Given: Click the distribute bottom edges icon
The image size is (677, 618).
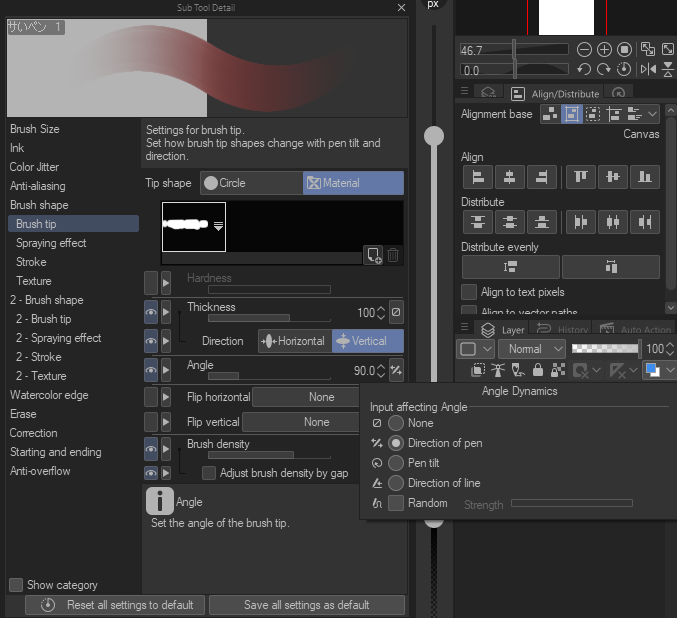Looking at the screenshot, I should point(541,222).
